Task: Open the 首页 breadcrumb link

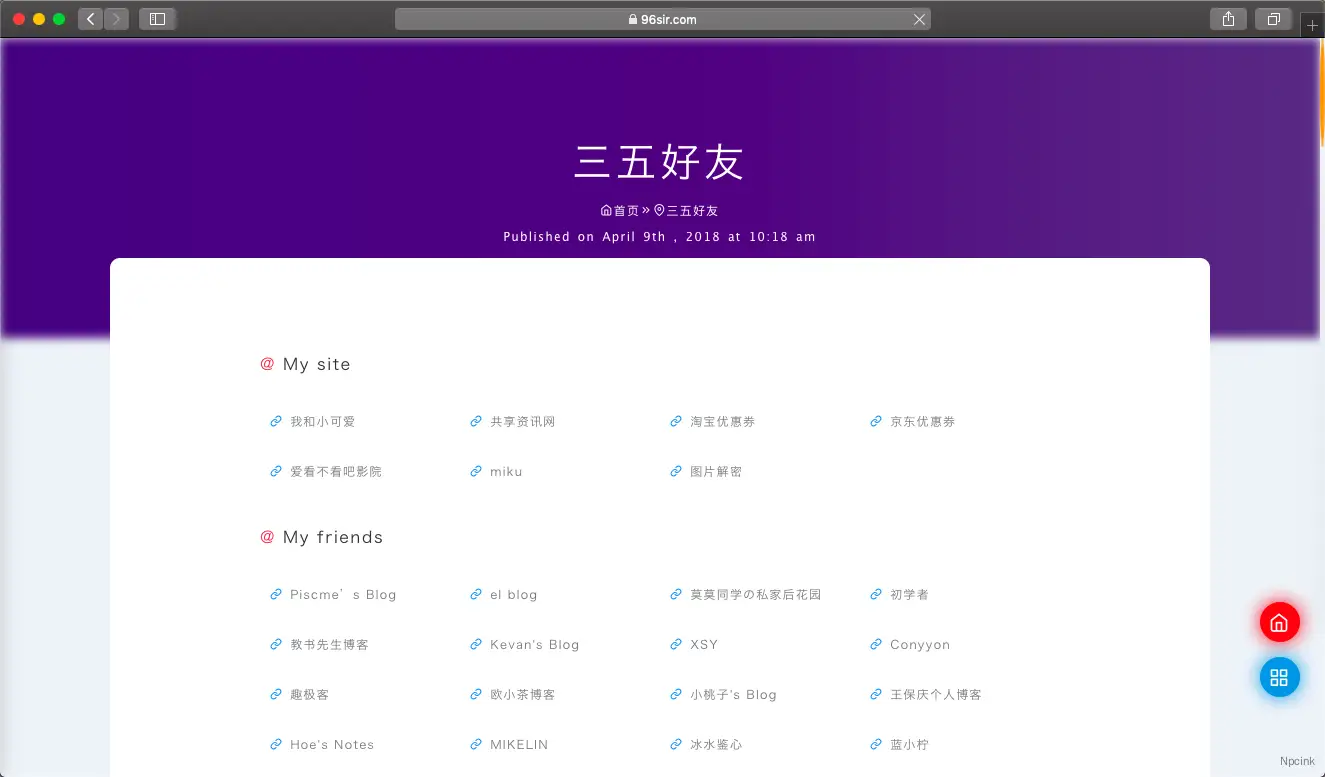Action: pos(620,211)
